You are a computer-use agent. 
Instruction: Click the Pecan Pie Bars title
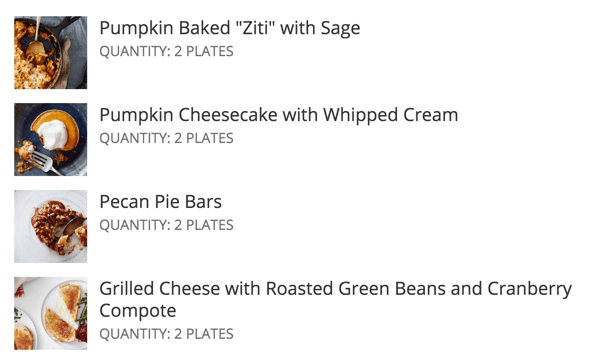(x=160, y=202)
